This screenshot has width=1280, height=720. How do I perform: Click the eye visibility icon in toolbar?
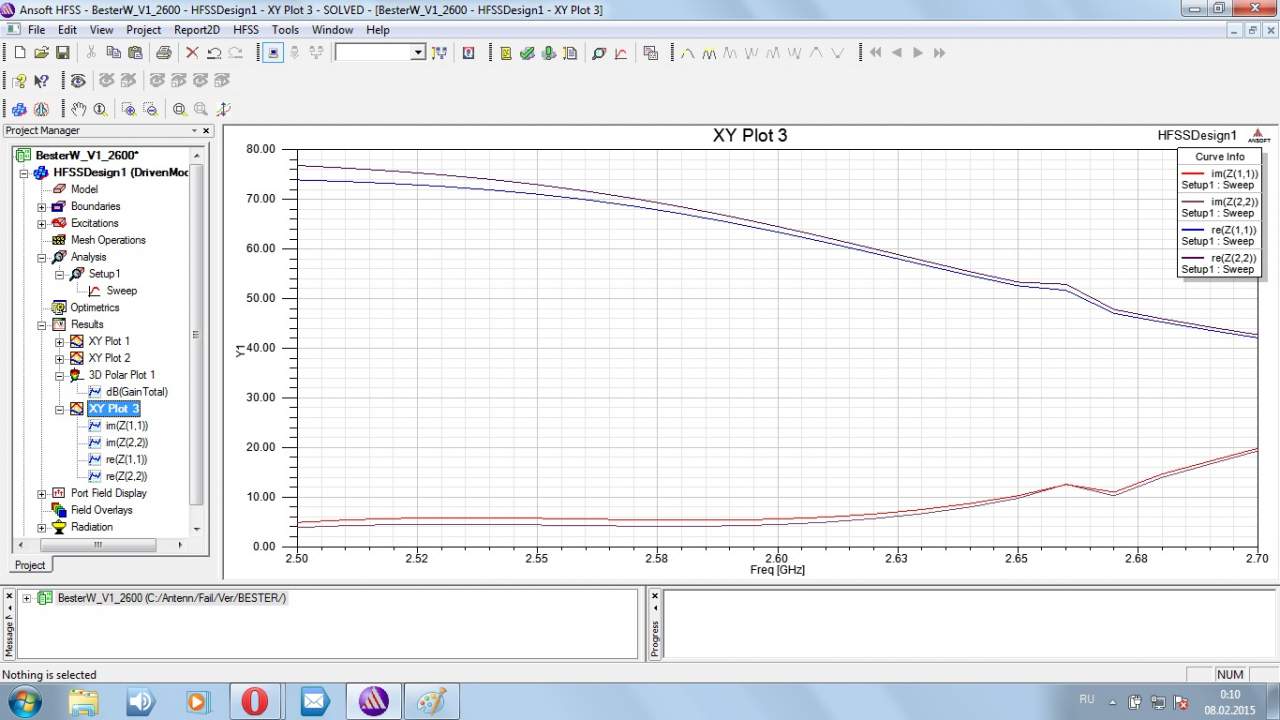coord(78,81)
